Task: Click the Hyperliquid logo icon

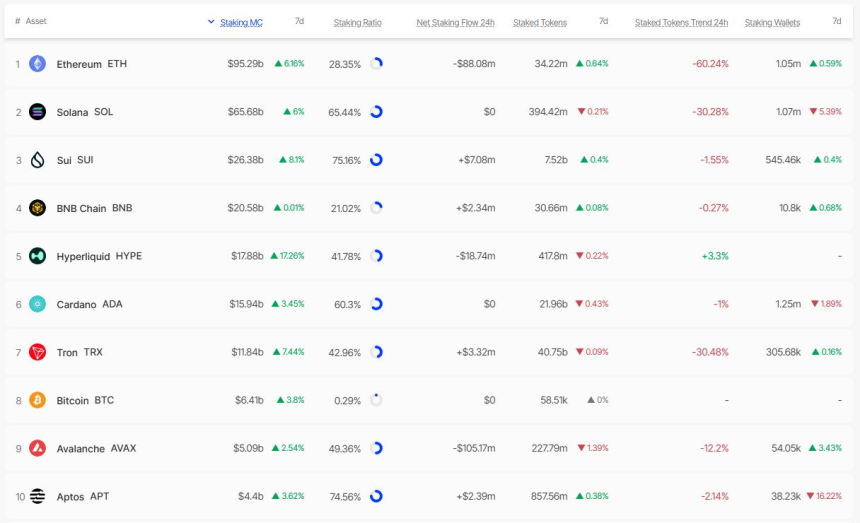Action: point(37,256)
